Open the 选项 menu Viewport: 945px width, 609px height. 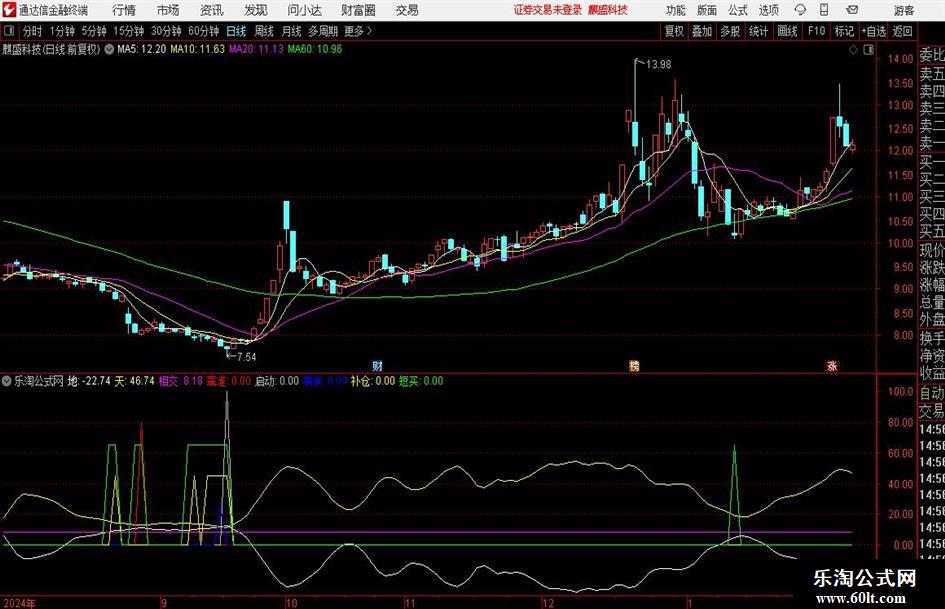point(768,10)
